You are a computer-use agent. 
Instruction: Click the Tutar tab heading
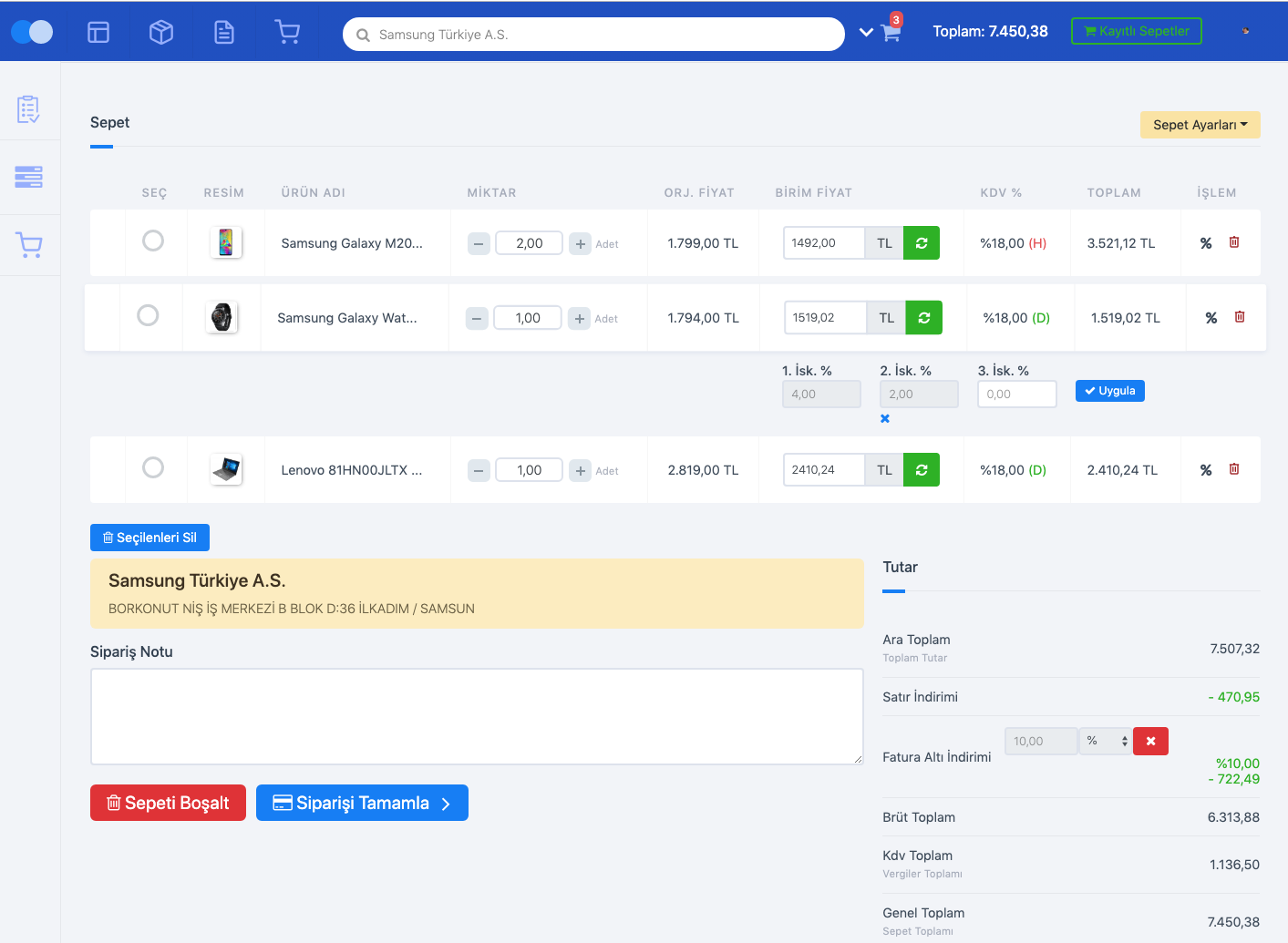tap(900, 568)
